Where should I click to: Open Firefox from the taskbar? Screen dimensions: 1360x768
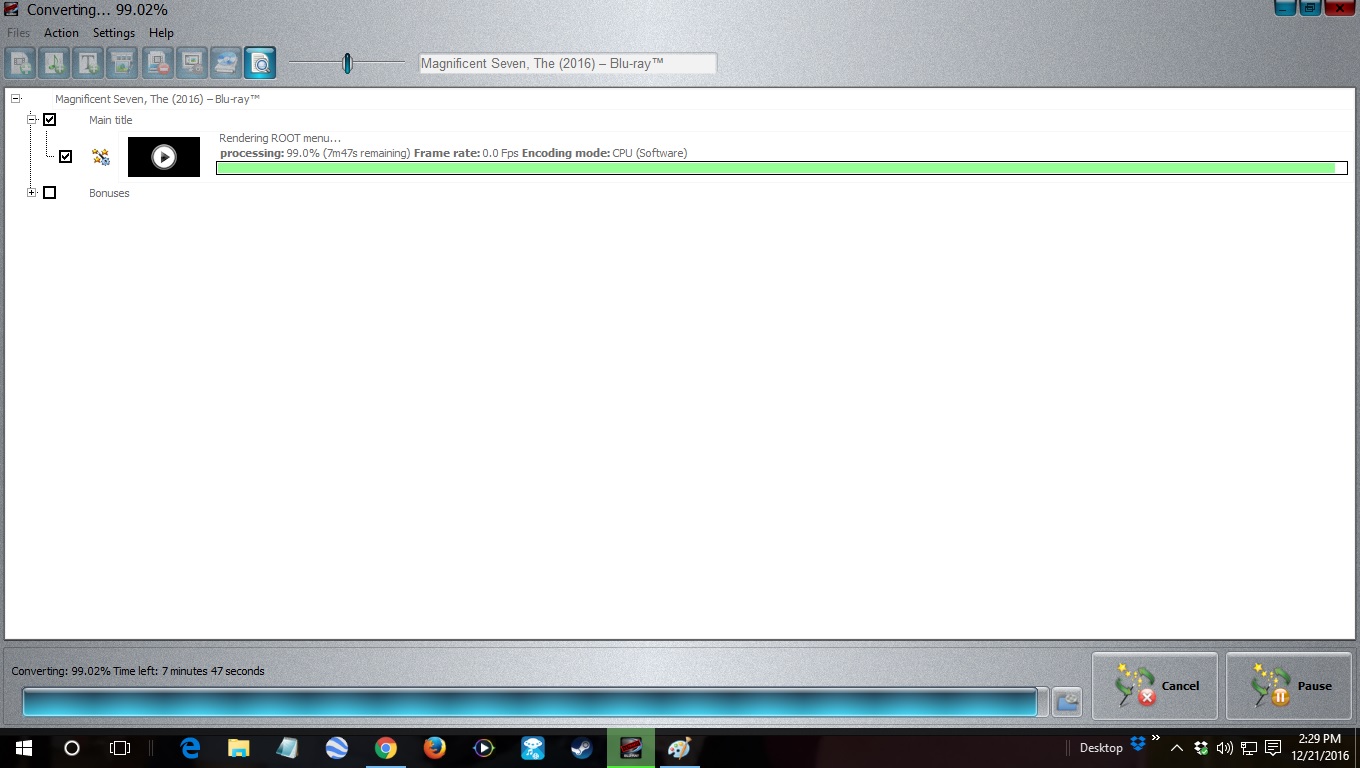click(434, 748)
